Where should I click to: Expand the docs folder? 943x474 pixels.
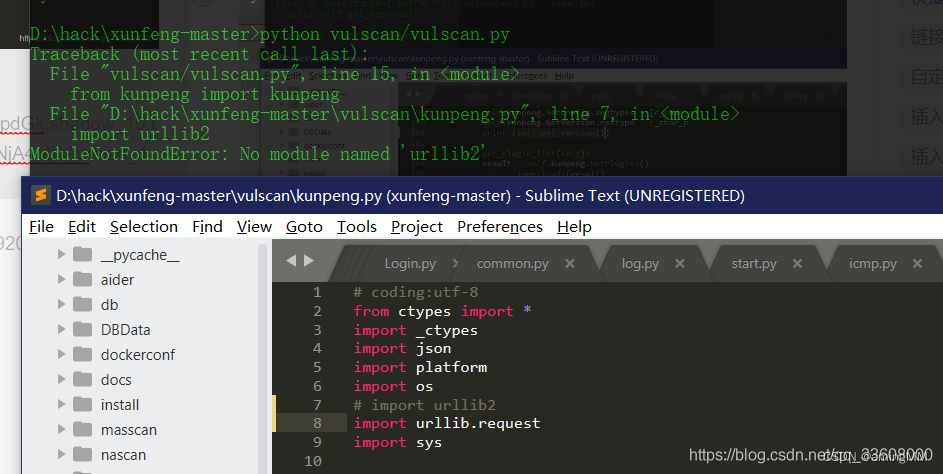coord(61,379)
